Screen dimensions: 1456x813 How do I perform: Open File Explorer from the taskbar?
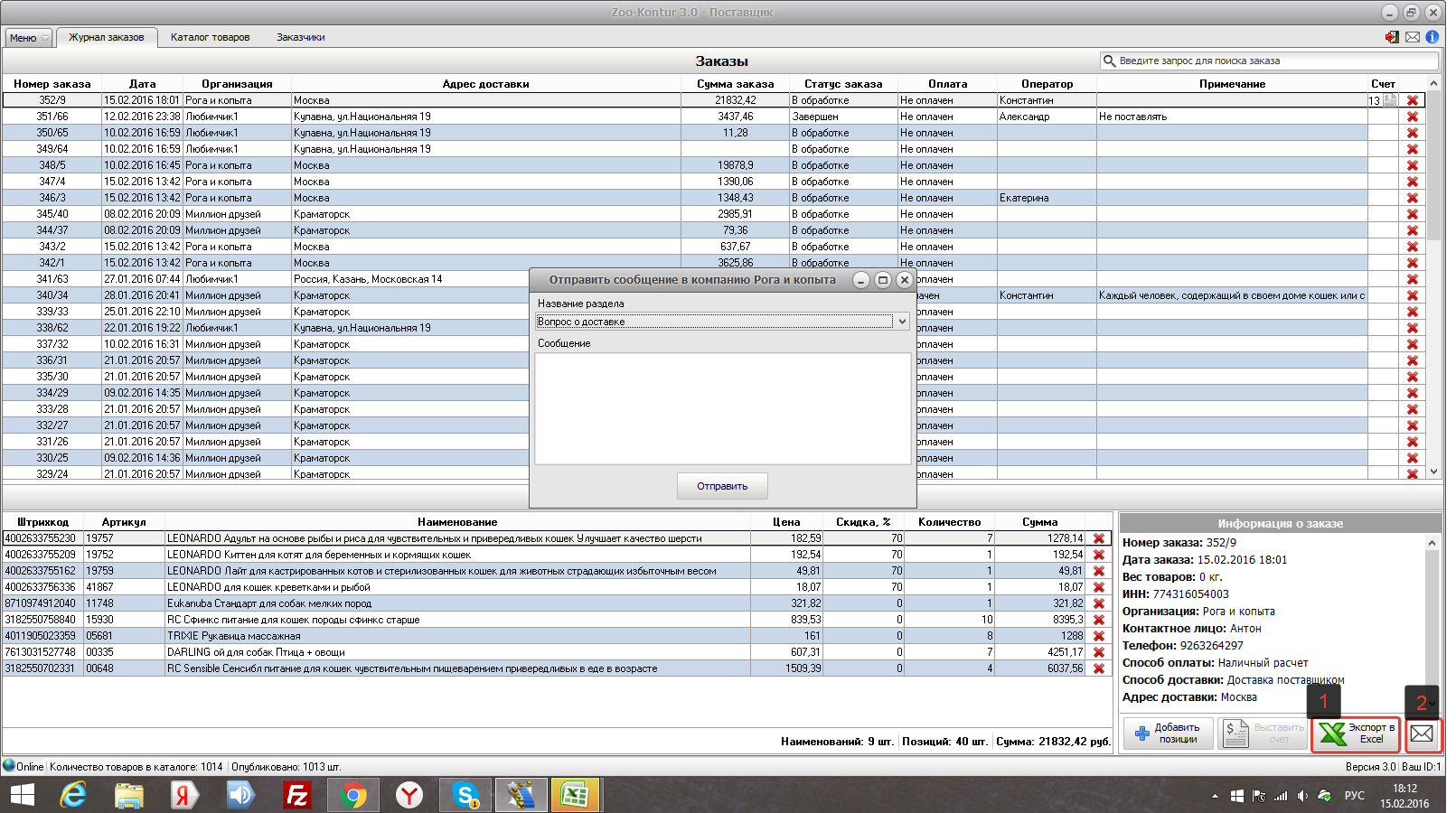pos(129,795)
